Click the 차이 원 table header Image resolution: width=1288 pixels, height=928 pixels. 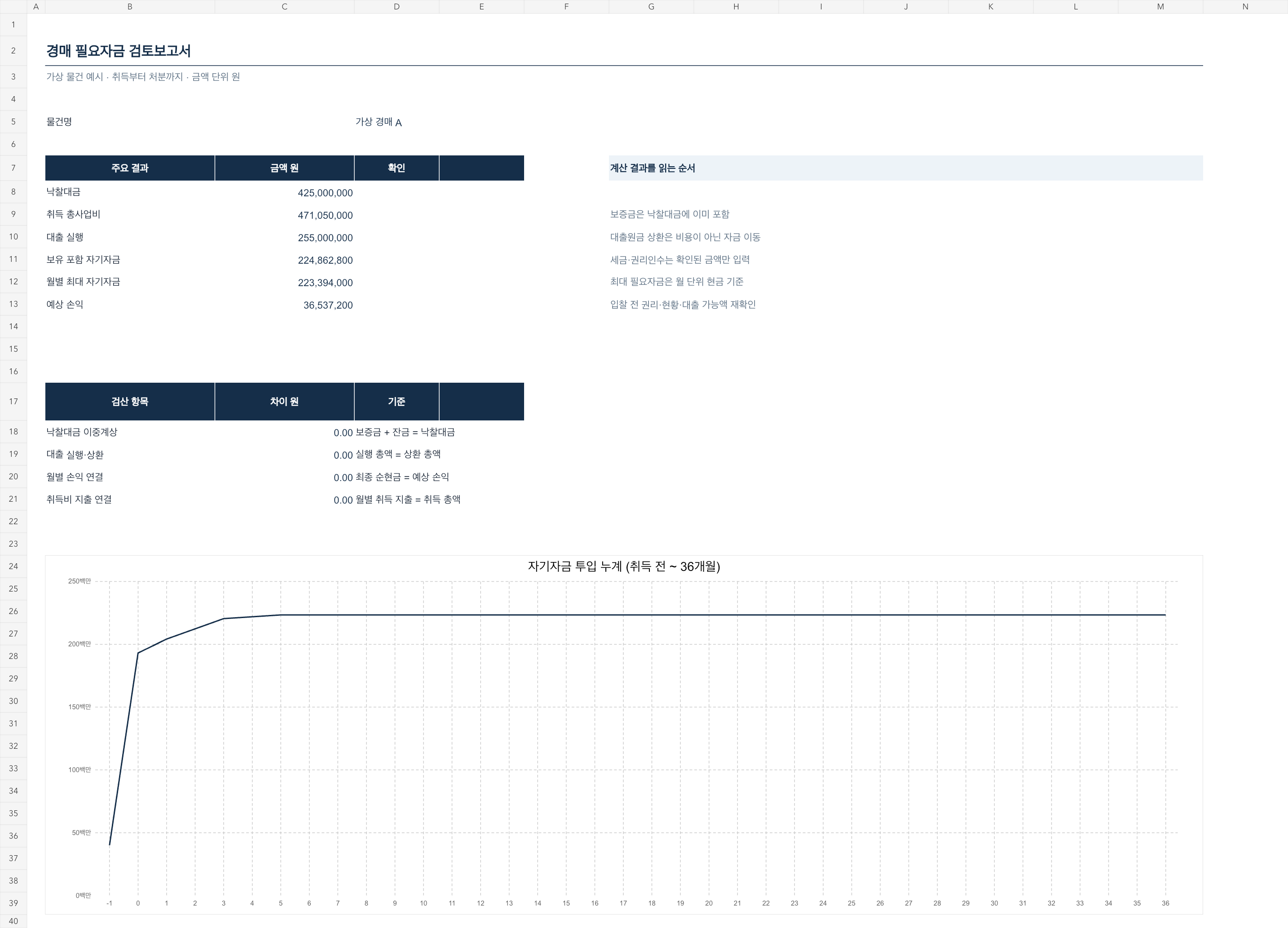285,402
